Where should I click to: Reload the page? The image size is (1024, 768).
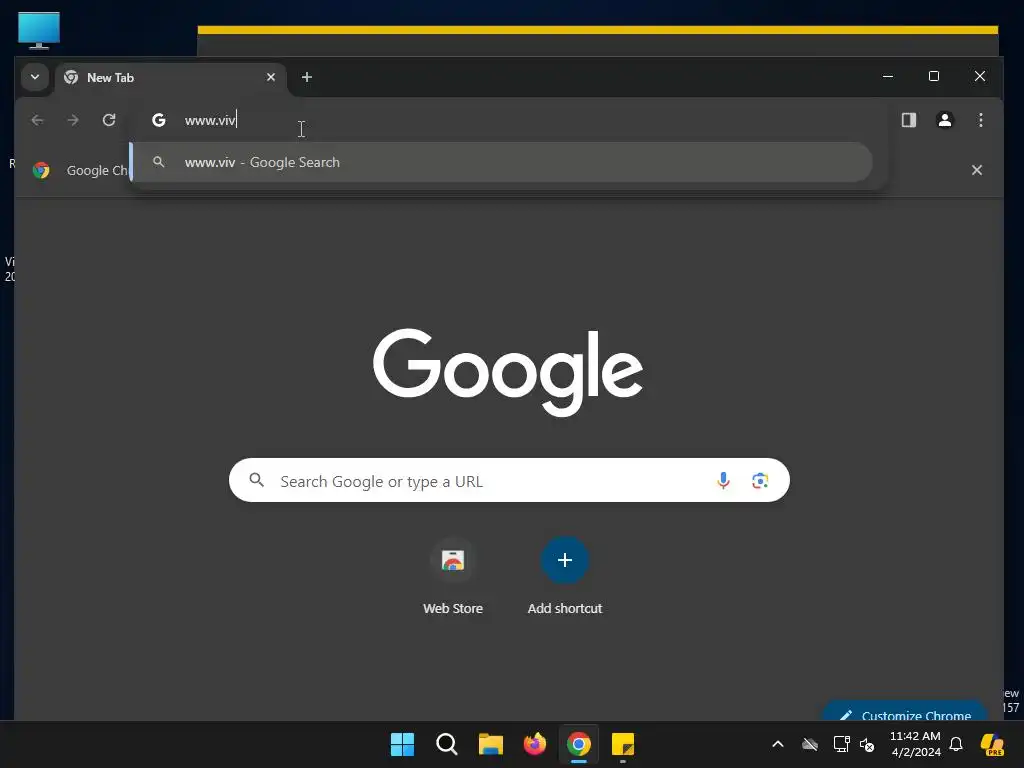pyautogui.click(x=109, y=120)
